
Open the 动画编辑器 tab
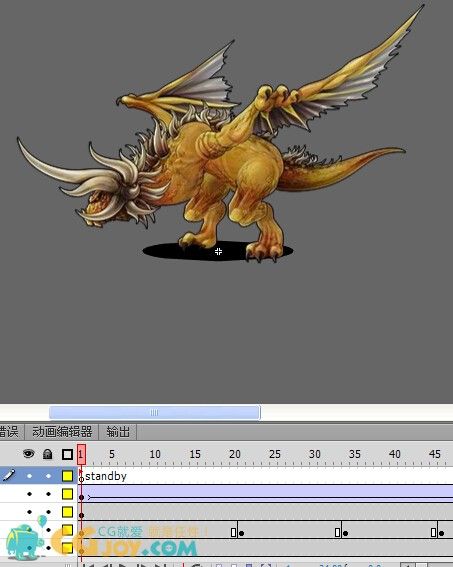pyautogui.click(x=62, y=432)
